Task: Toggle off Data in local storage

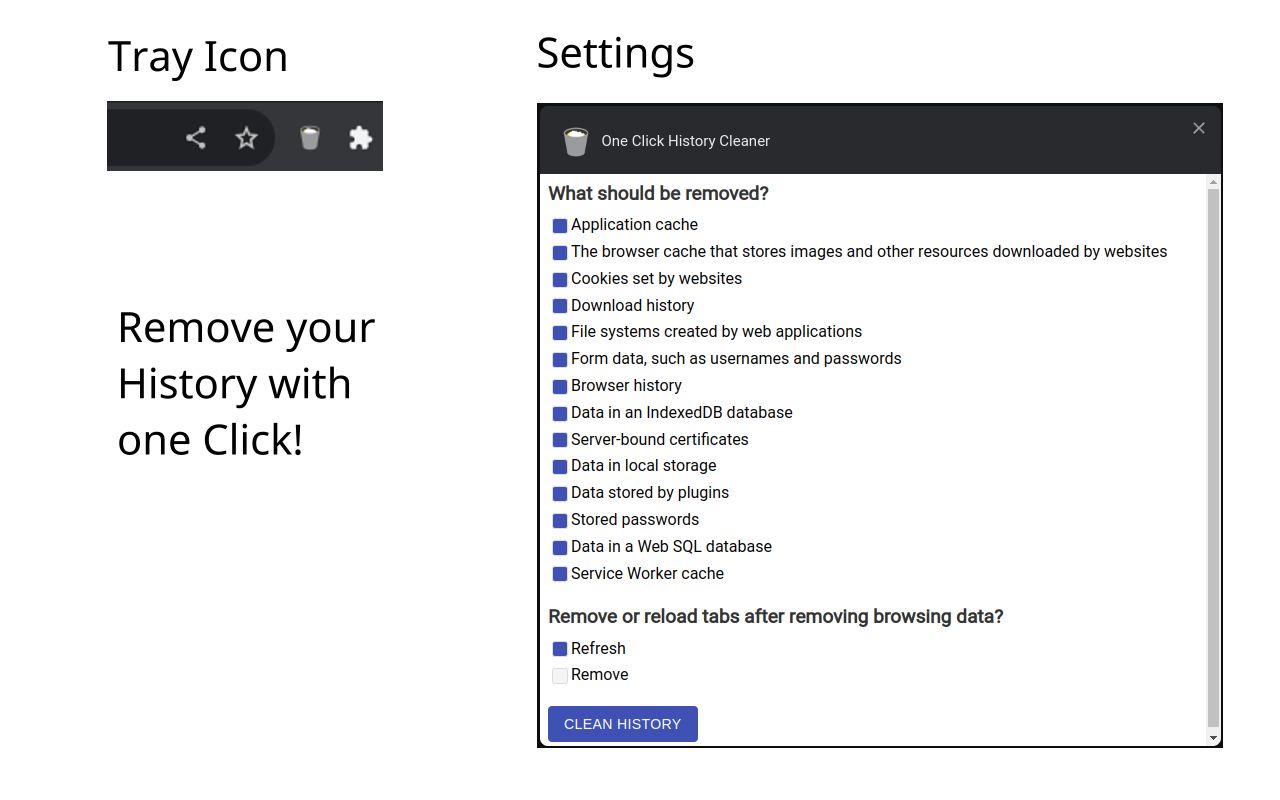Action: click(x=560, y=466)
